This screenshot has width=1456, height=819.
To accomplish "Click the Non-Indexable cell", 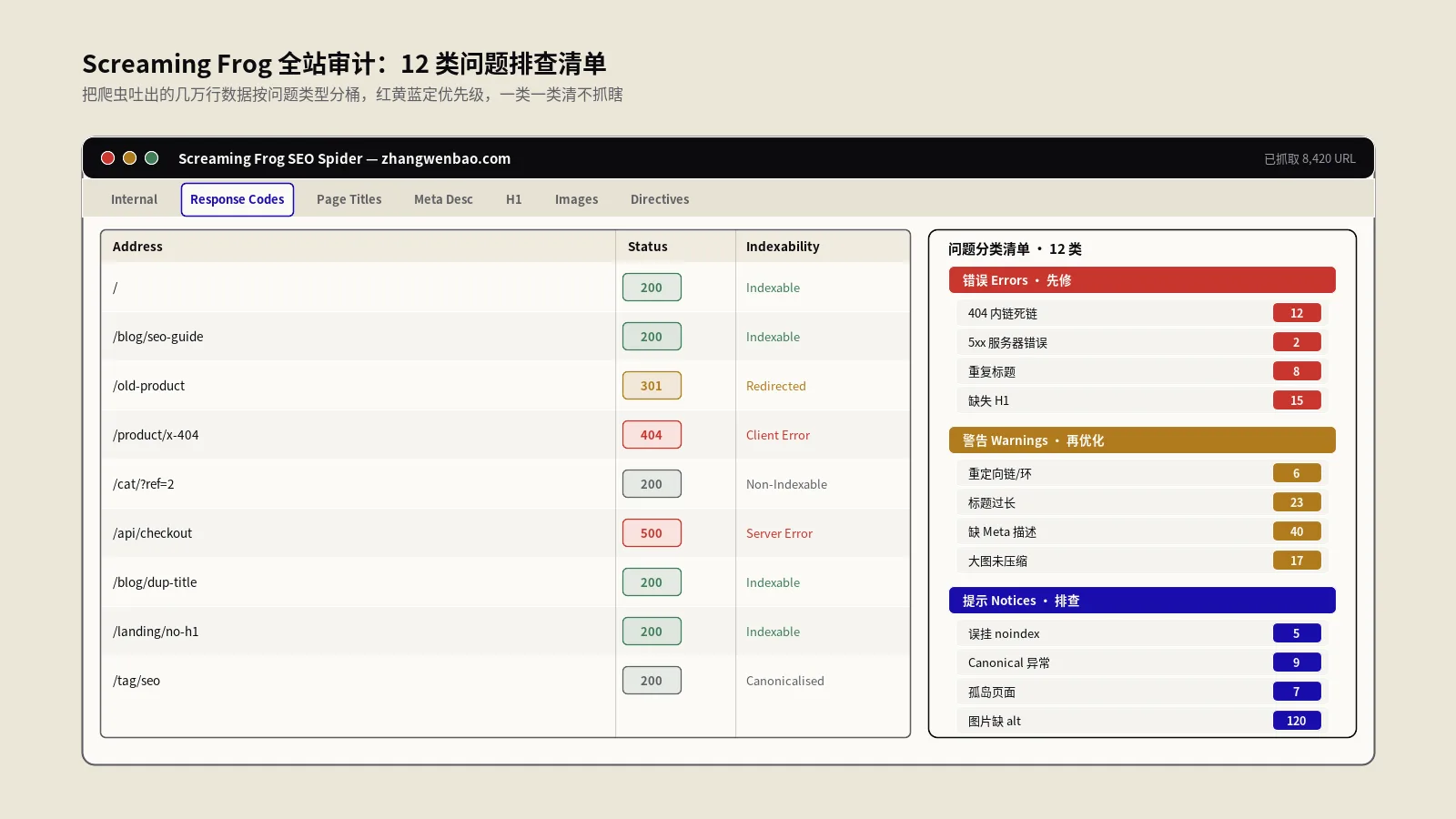I will click(x=786, y=484).
